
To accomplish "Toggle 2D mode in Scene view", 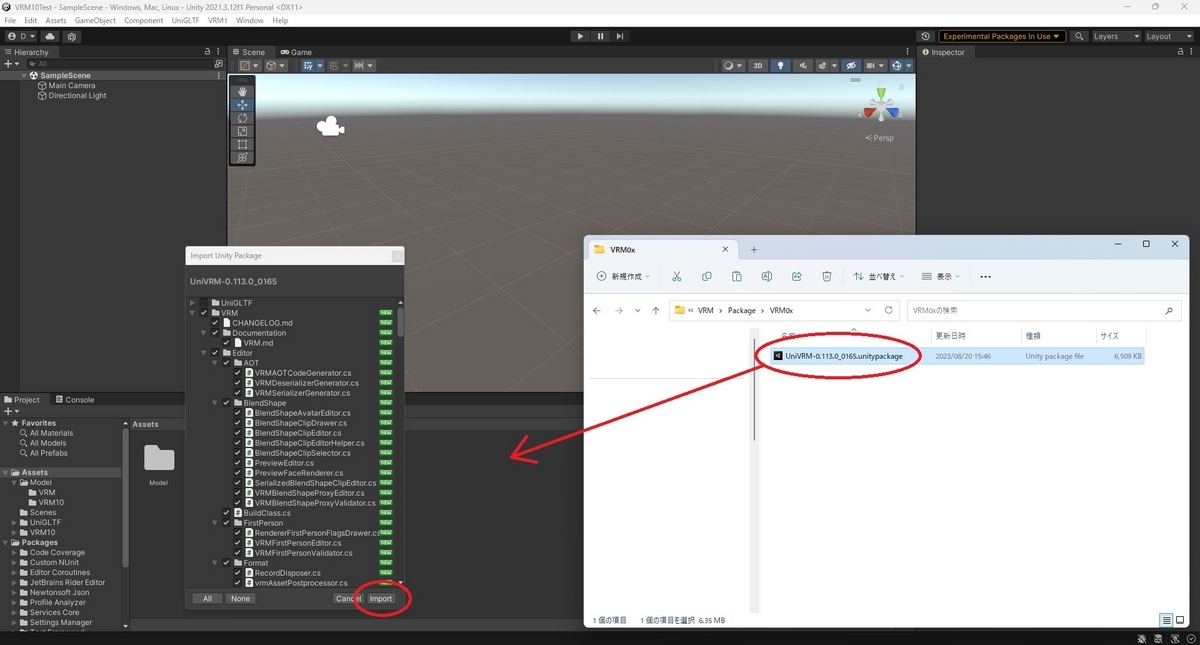I will click(758, 66).
